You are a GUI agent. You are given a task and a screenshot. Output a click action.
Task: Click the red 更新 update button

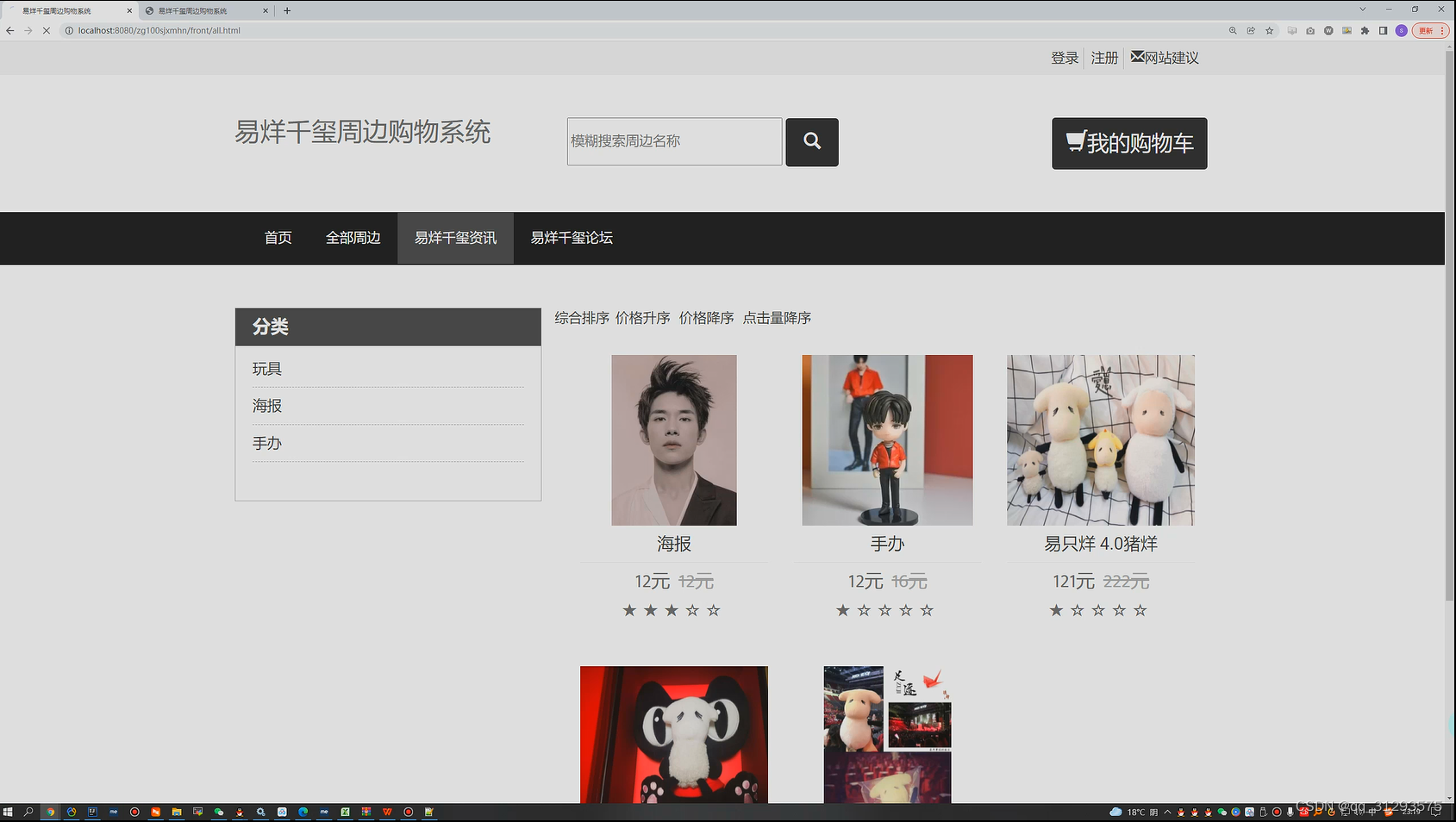pos(1430,30)
